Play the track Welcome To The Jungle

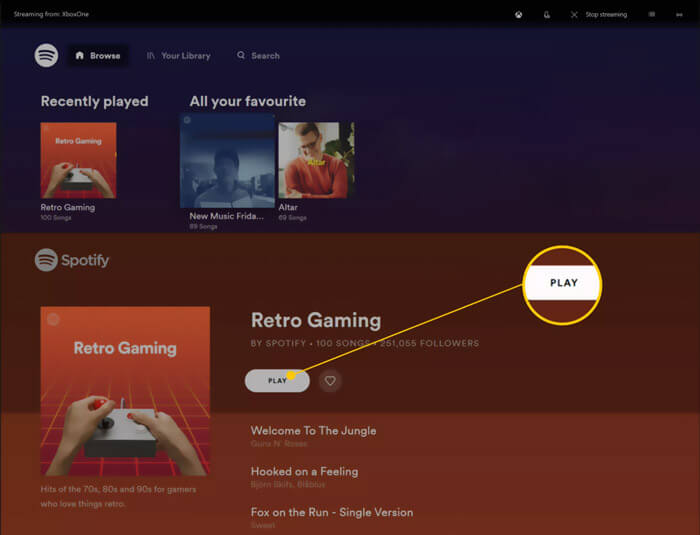313,431
